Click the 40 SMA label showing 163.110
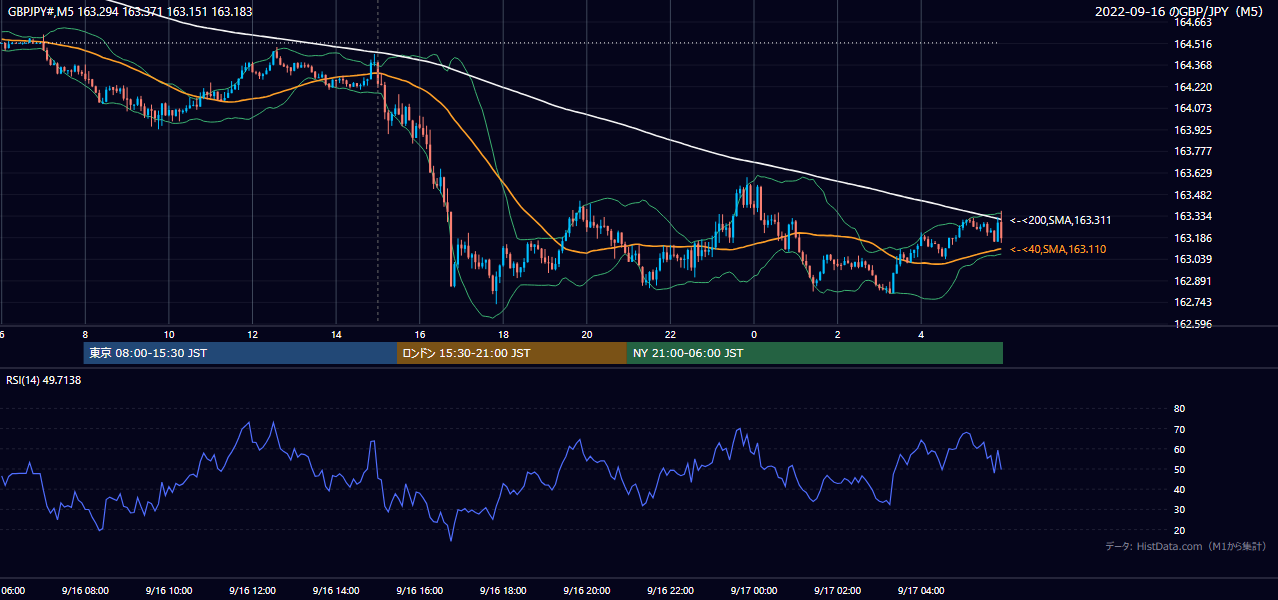Viewport: 1278px width, 600px height. (x=1059, y=249)
